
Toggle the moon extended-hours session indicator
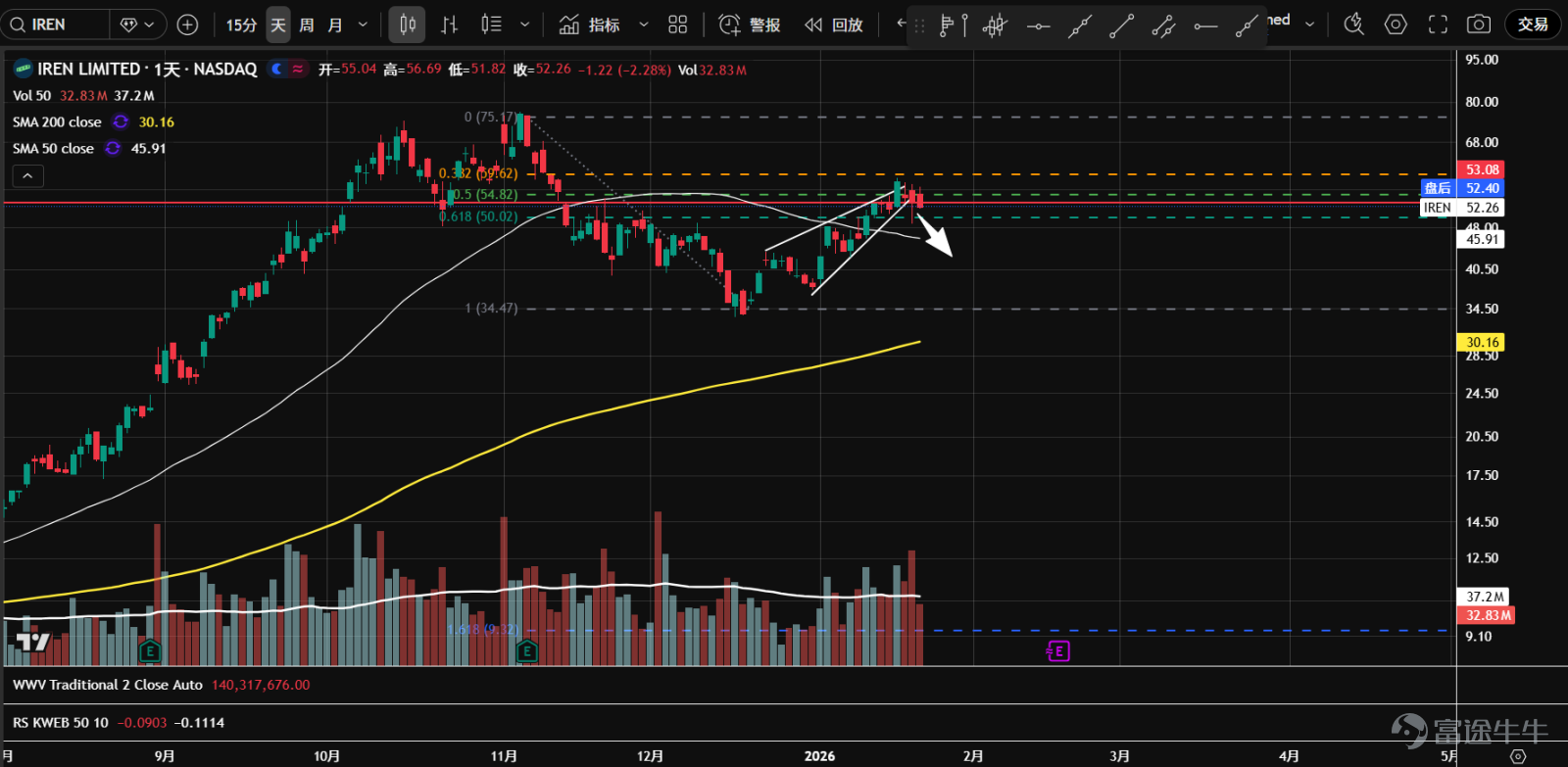[x=277, y=70]
